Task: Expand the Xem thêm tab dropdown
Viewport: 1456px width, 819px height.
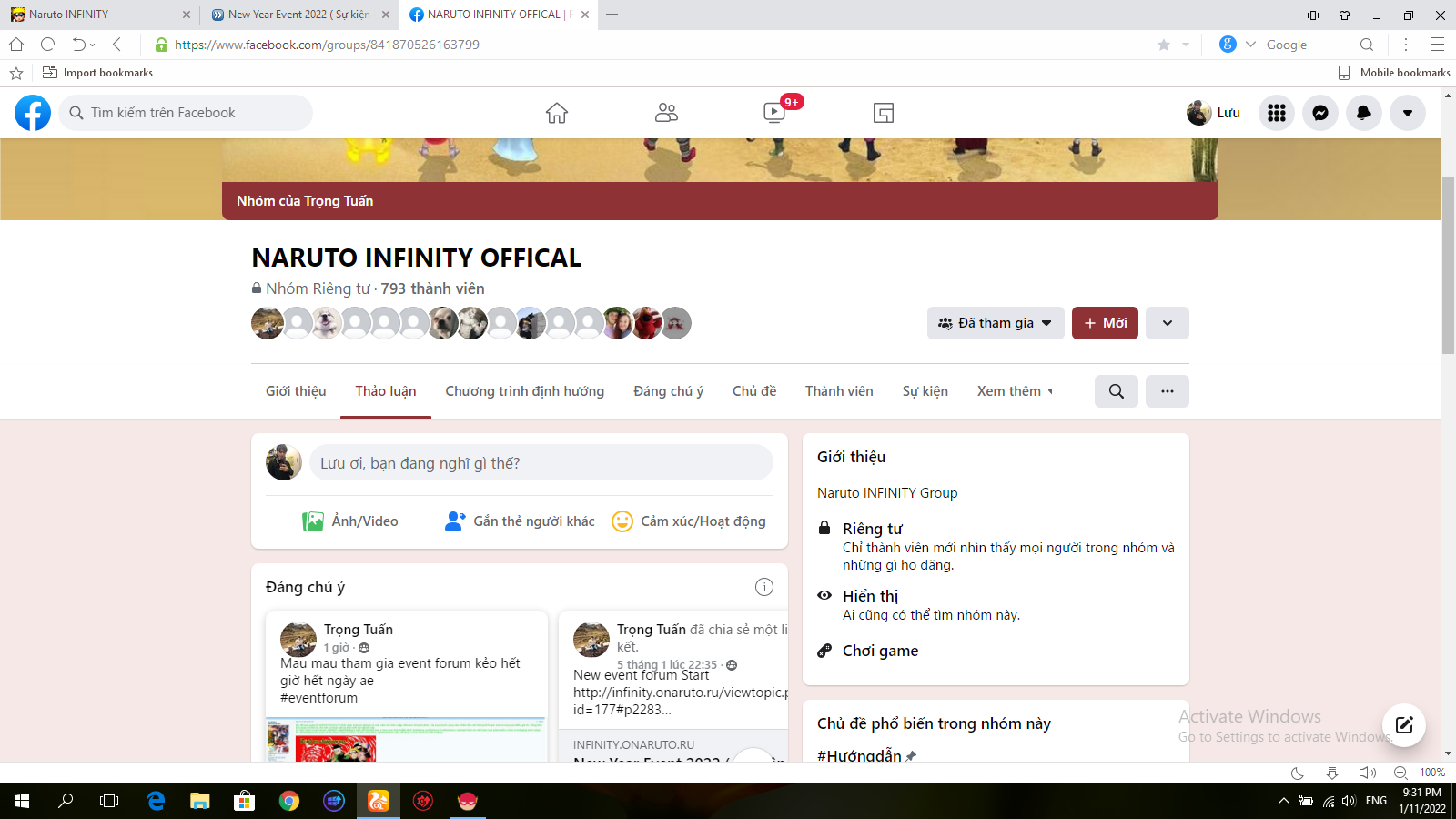Action: (1015, 391)
